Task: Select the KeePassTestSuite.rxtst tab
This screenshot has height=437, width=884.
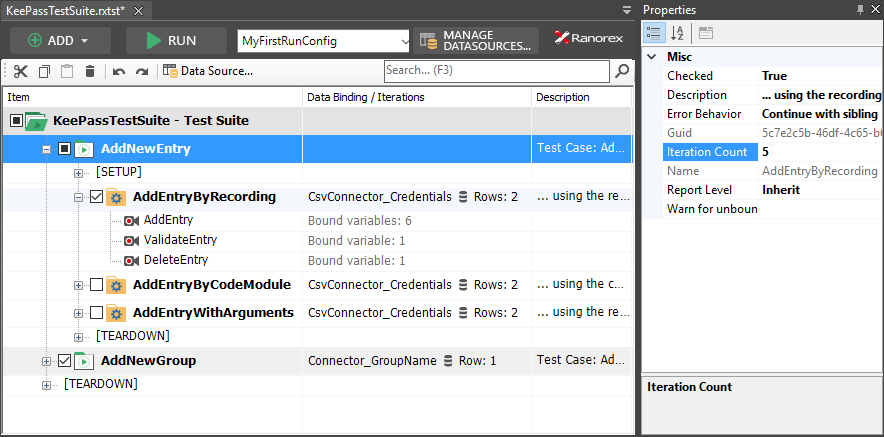Action: click(66, 11)
